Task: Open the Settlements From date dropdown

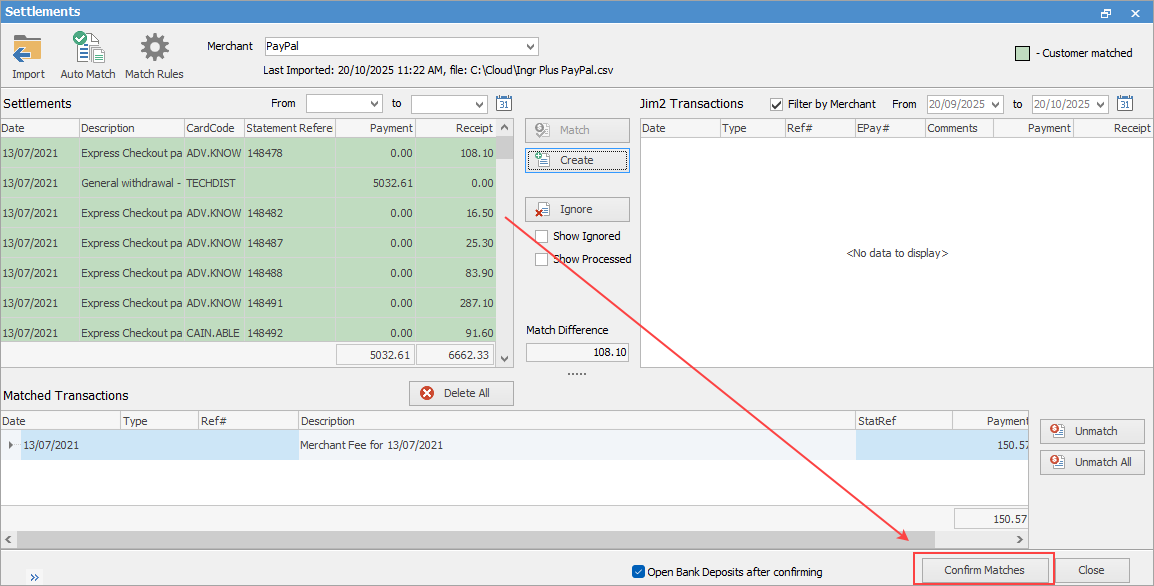Action: 375,104
